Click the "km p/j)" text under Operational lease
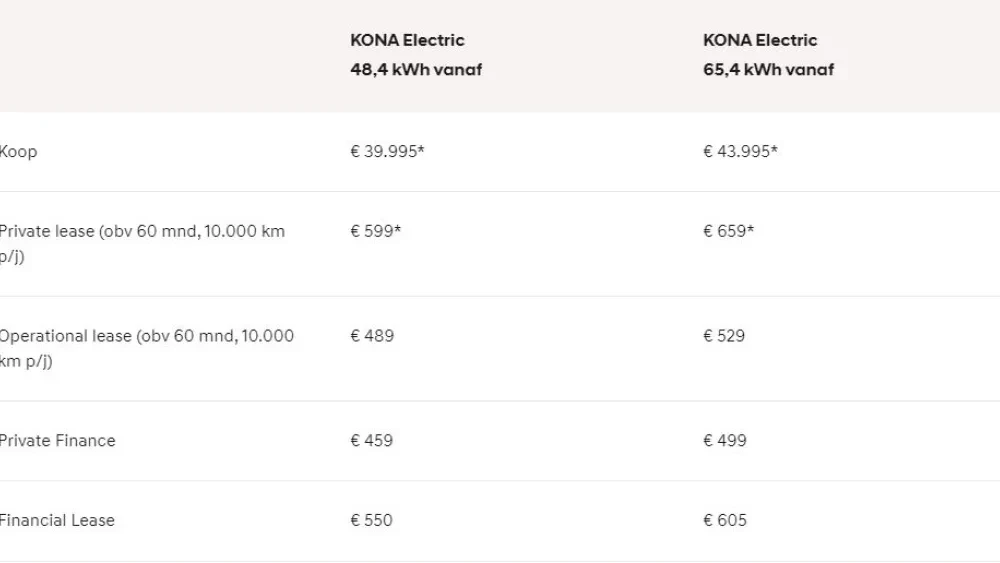Screen dimensions: 1000x563 tap(26, 361)
